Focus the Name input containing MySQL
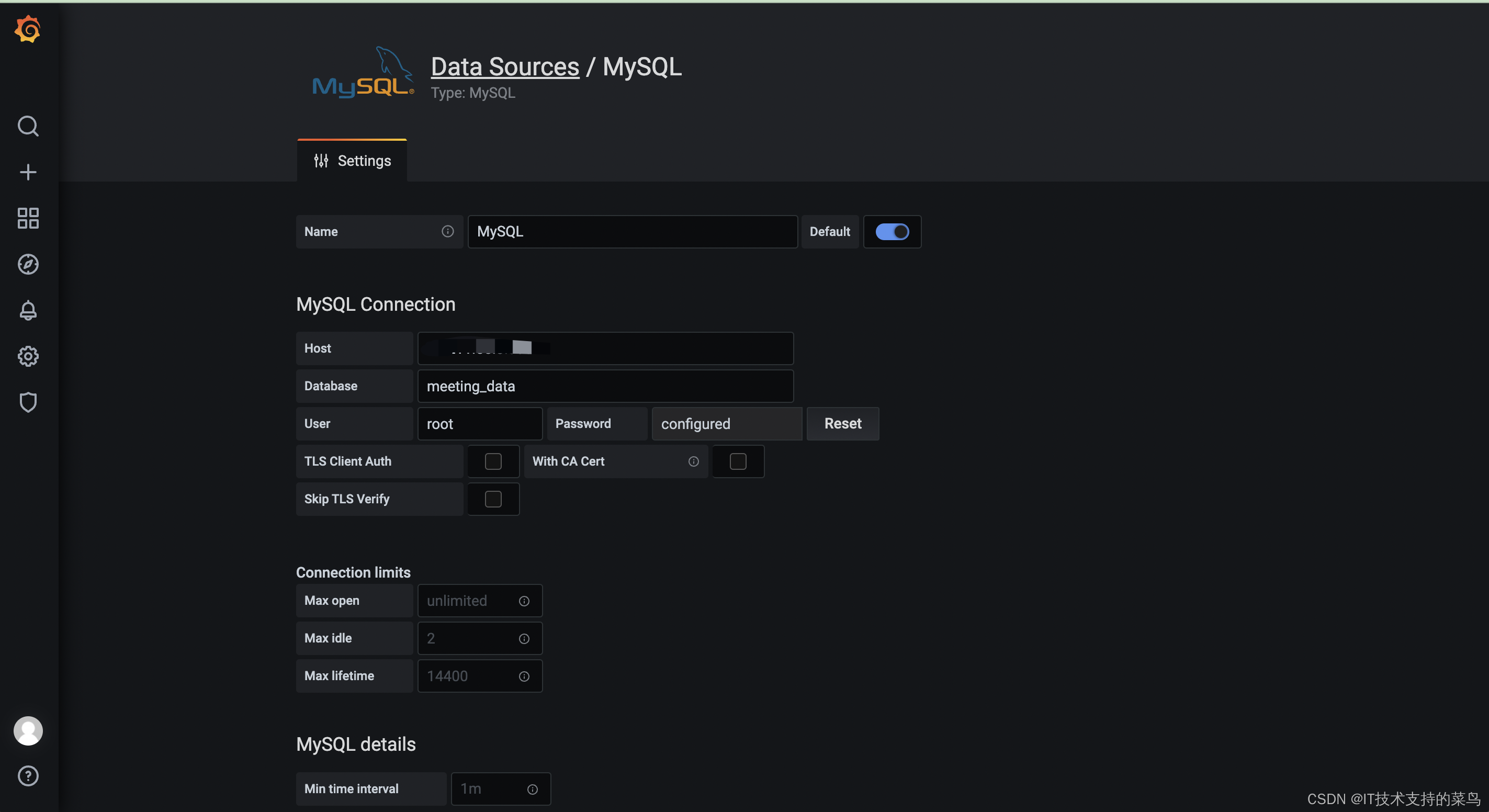 (633, 232)
